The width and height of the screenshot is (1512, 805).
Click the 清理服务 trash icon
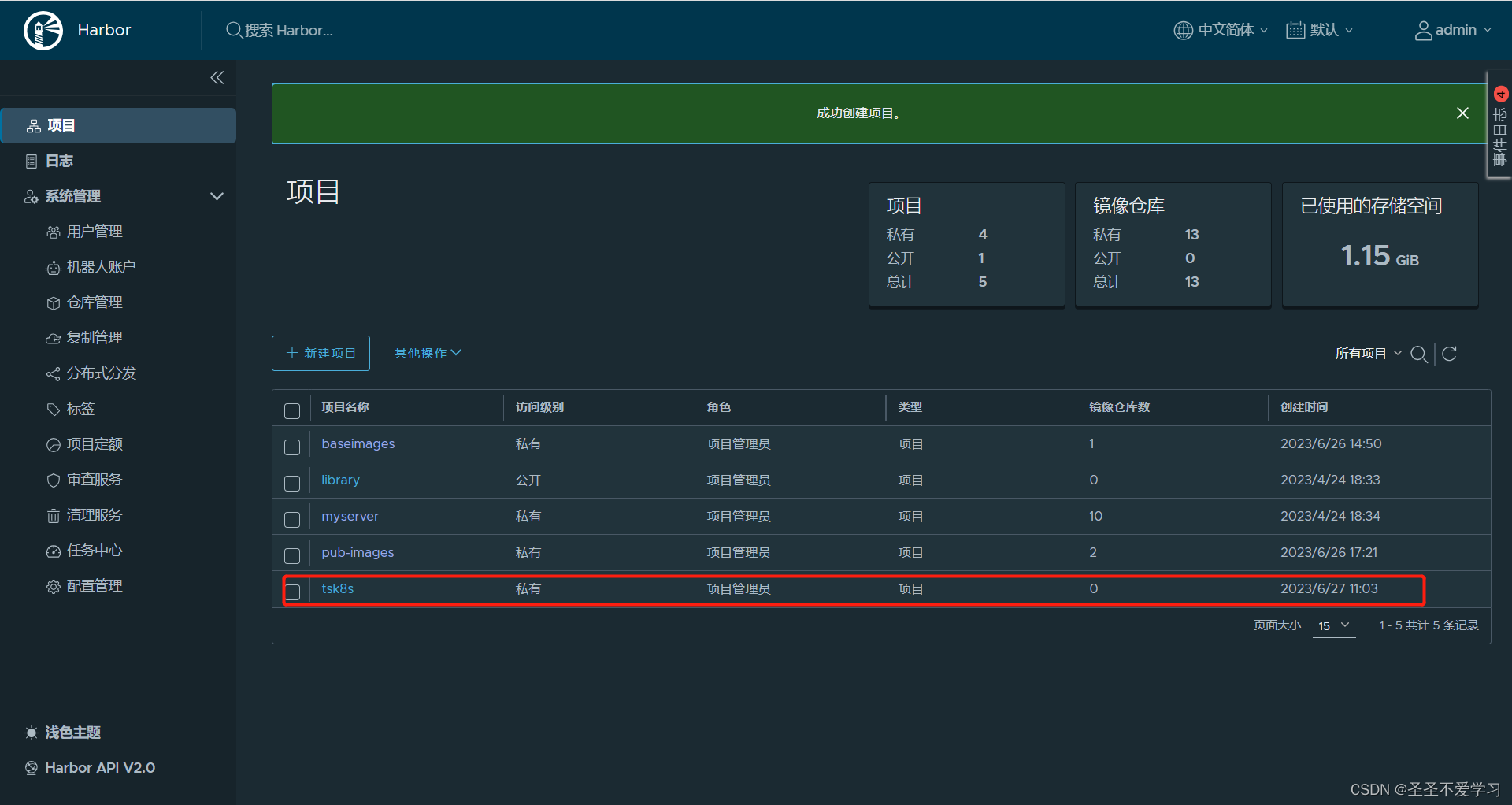[x=53, y=516]
